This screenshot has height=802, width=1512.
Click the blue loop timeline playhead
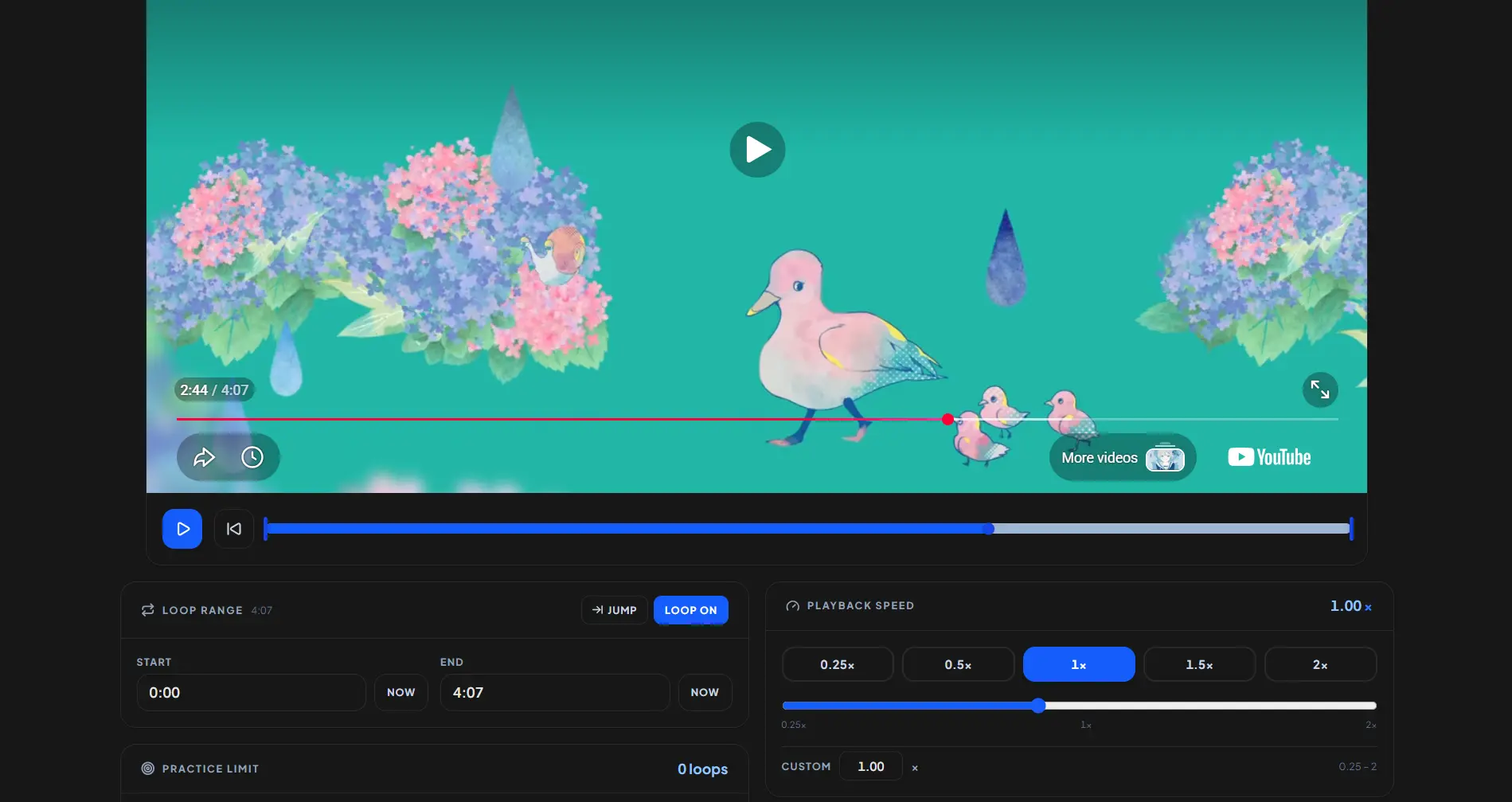pos(988,529)
